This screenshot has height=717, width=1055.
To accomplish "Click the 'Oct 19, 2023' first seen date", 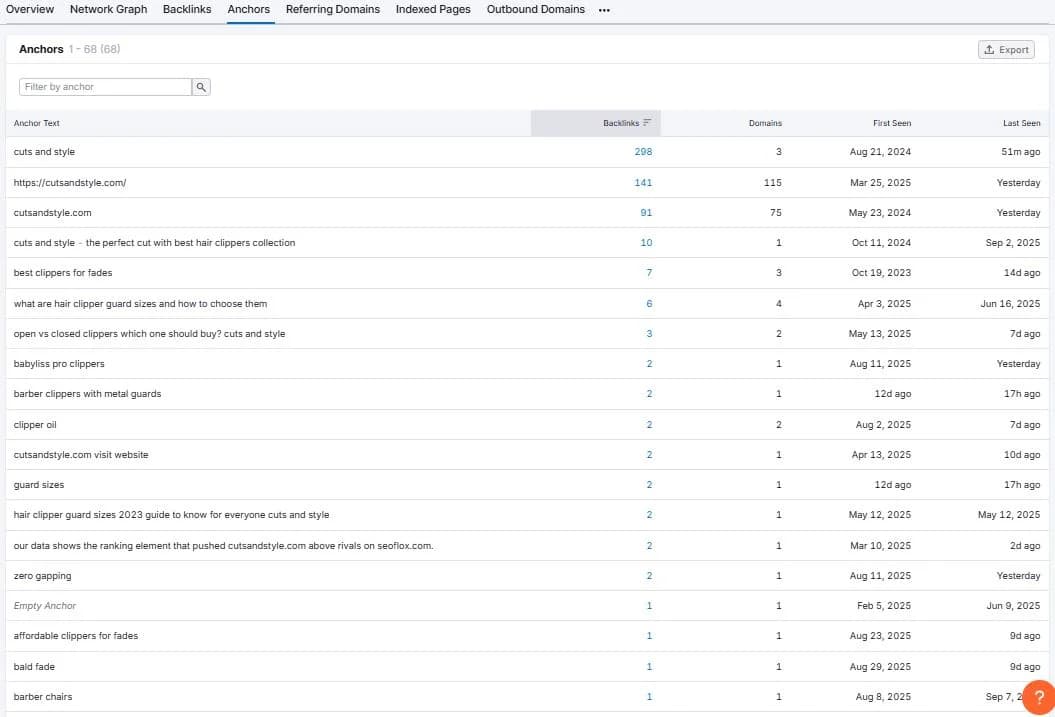I will pyautogui.click(x=881, y=273).
